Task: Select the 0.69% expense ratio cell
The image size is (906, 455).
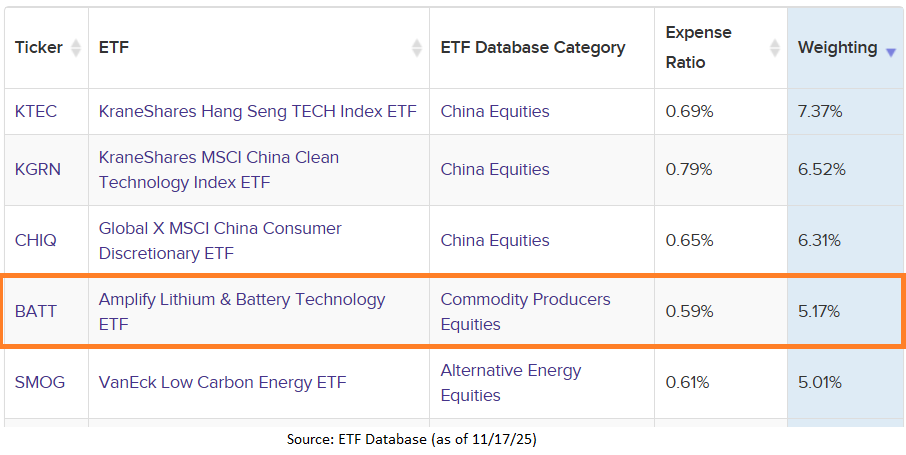Action: 690,111
